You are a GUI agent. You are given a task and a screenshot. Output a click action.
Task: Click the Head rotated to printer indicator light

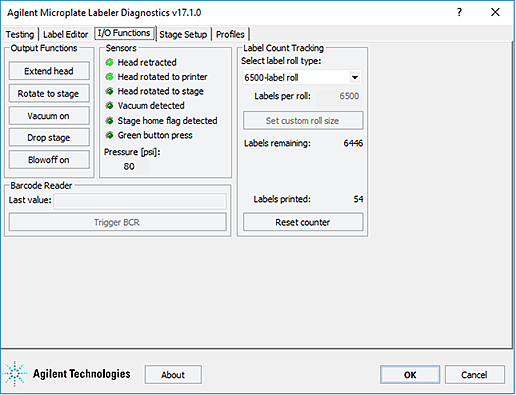(109, 77)
